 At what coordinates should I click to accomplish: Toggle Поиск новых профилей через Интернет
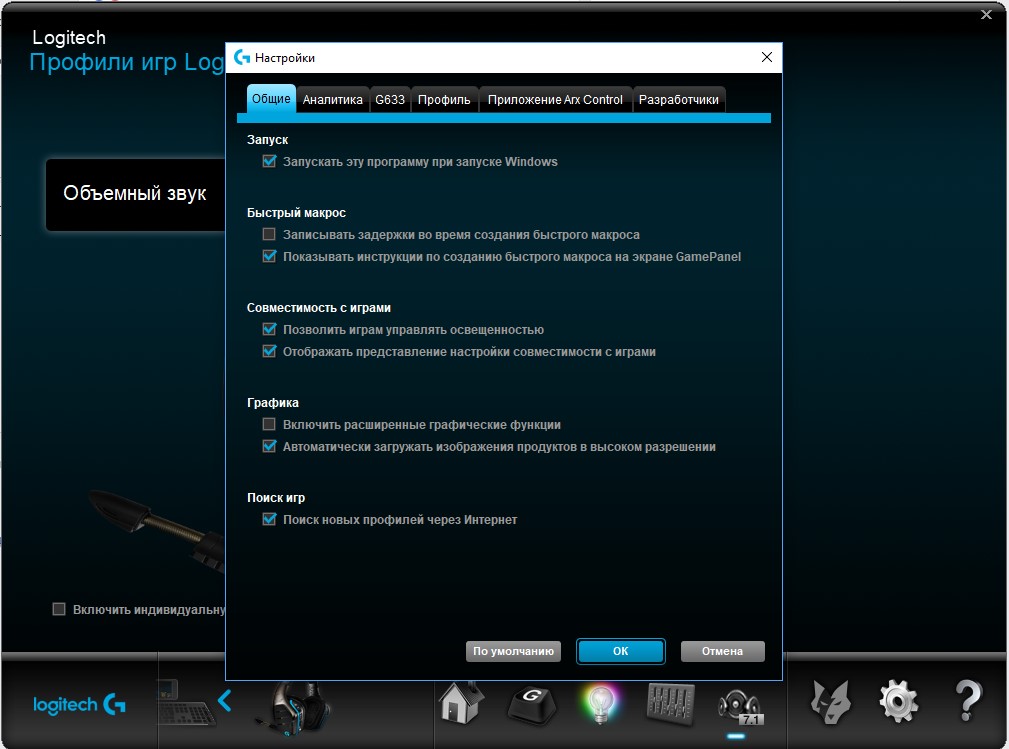pyautogui.click(x=269, y=519)
